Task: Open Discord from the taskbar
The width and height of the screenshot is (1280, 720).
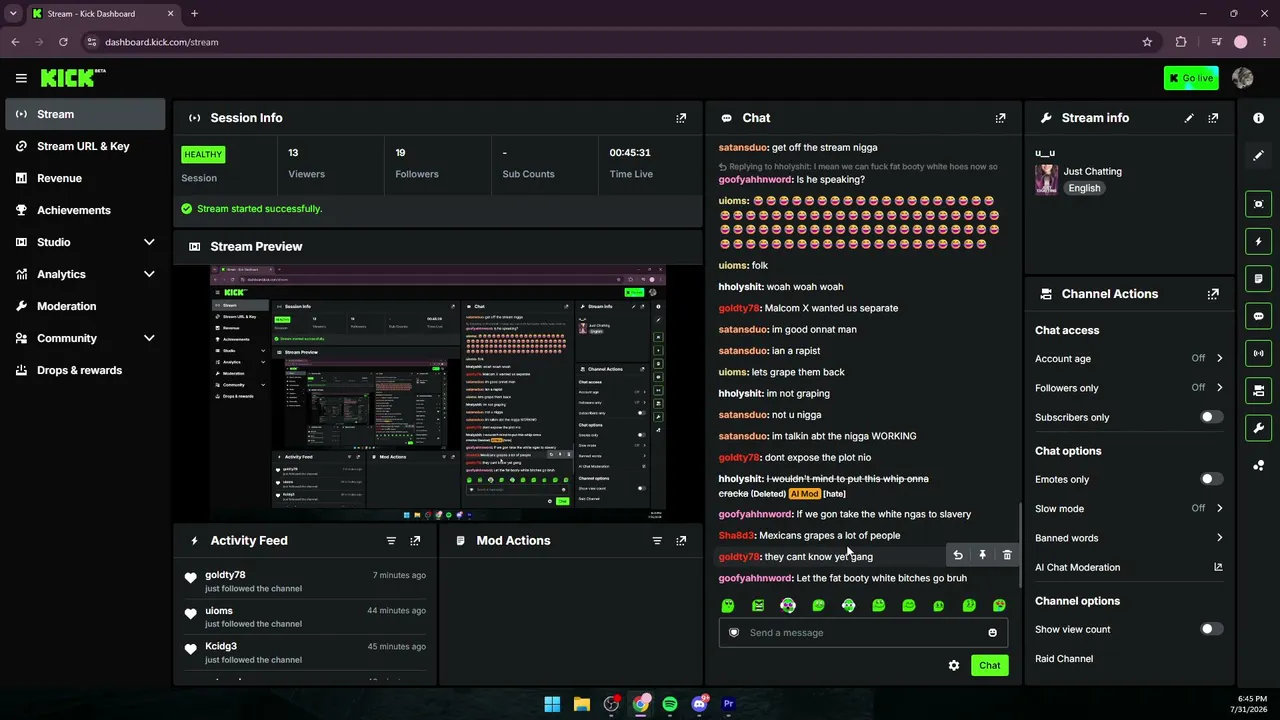Action: point(699,704)
